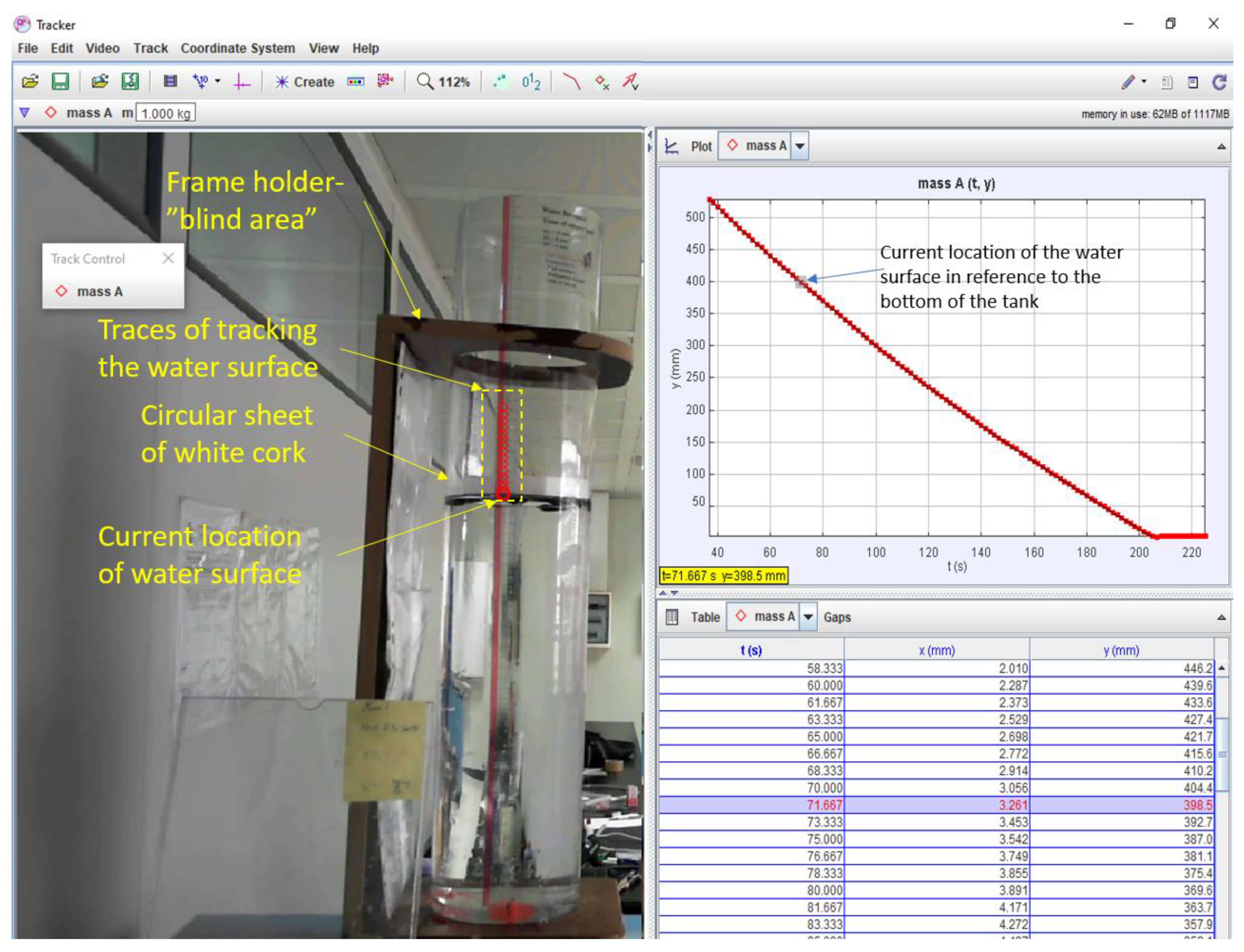Image resolution: width=1244 pixels, height=952 pixels.
Task: Select the 2.287 x-value cell
Action: tap(936, 685)
